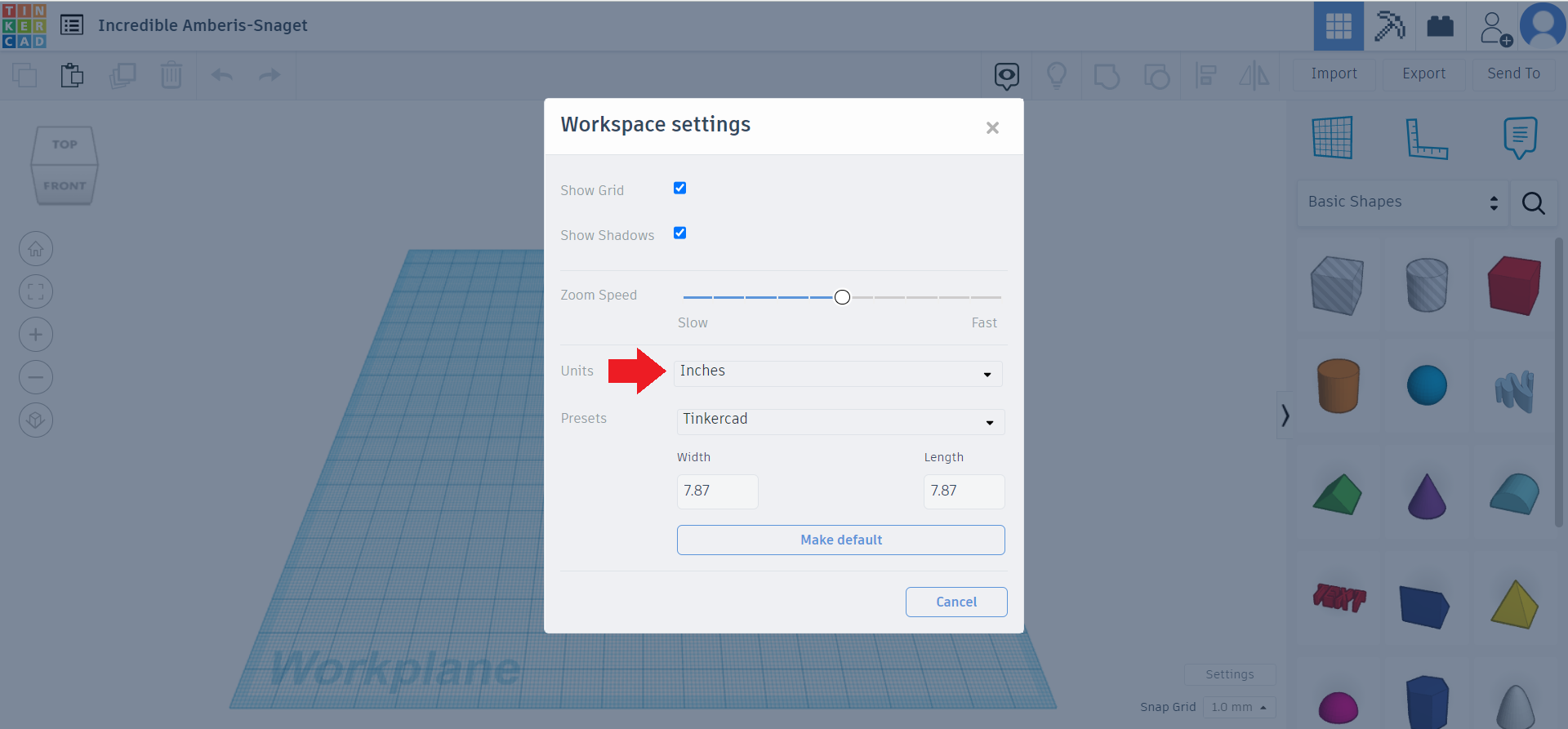Click the Tinkercad logo

24,25
